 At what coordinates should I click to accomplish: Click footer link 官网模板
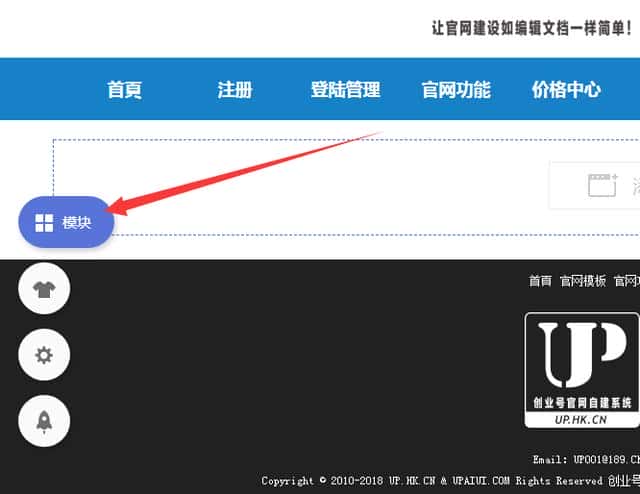[x=583, y=281]
